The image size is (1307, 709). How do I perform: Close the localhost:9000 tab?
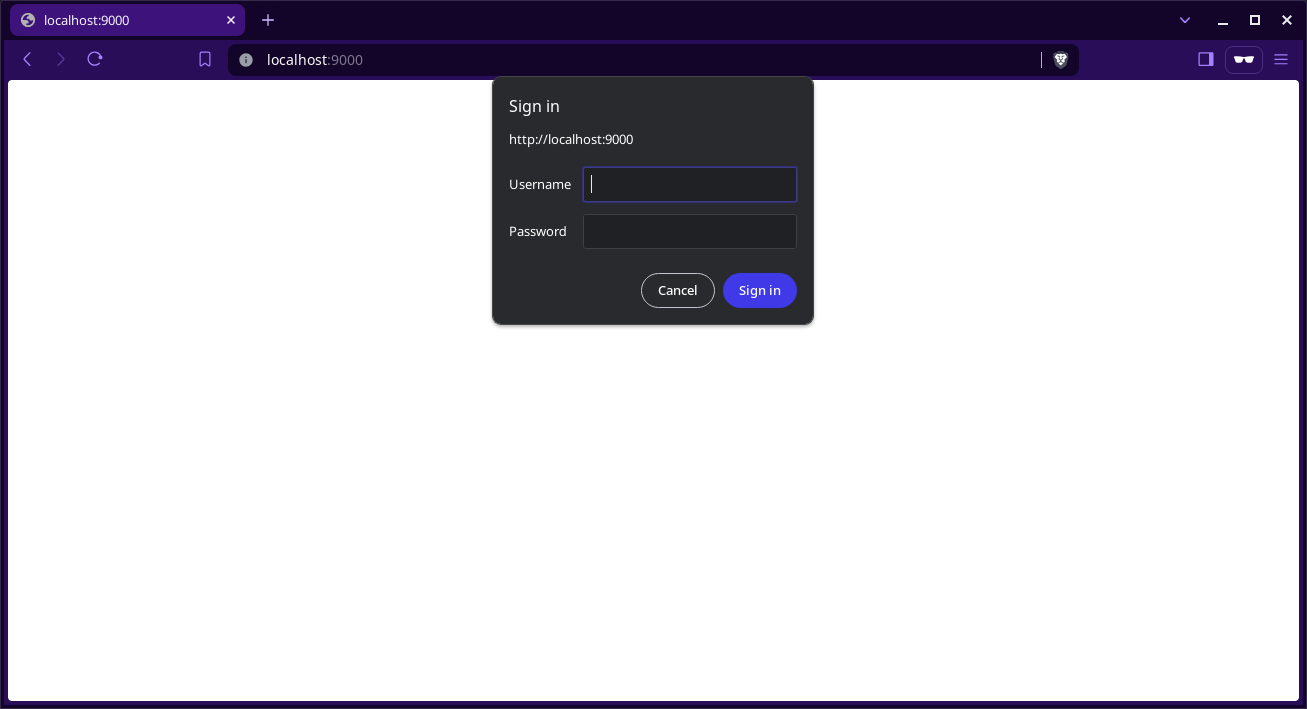point(231,20)
